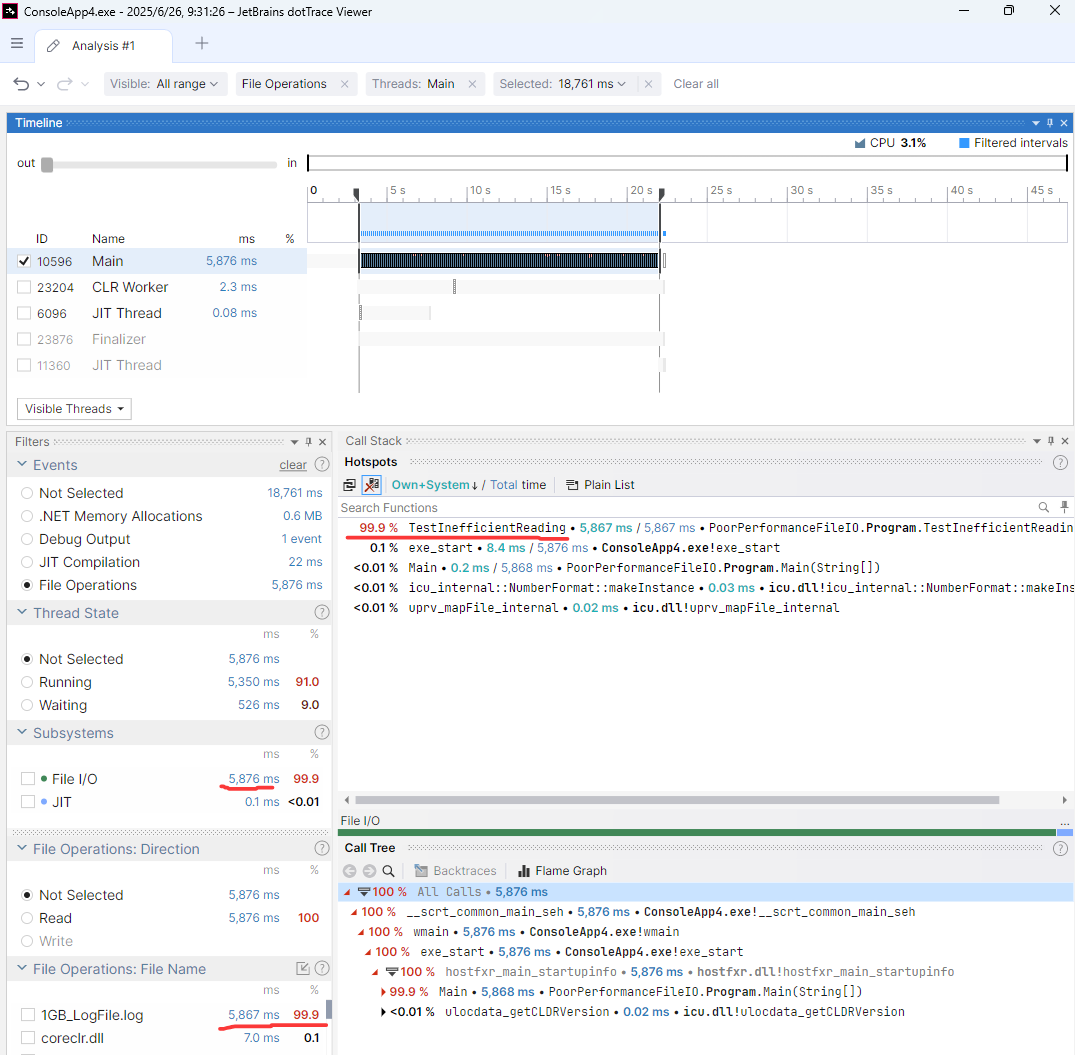This screenshot has width=1075, height=1055.
Task: Open the Visible All range dropdown
Action: pyautogui.click(x=165, y=84)
